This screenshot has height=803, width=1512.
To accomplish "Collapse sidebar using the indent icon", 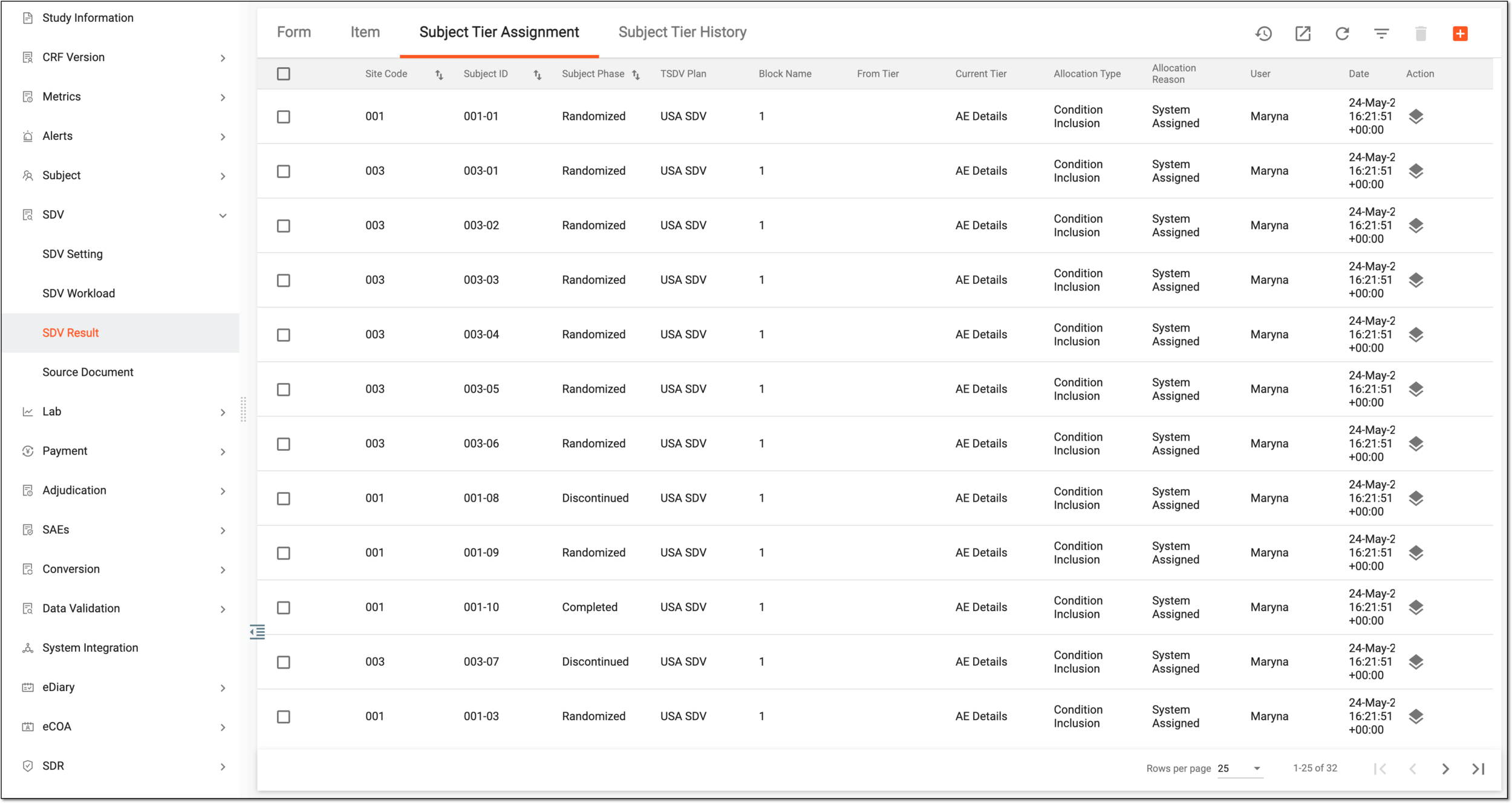I will 258,632.
